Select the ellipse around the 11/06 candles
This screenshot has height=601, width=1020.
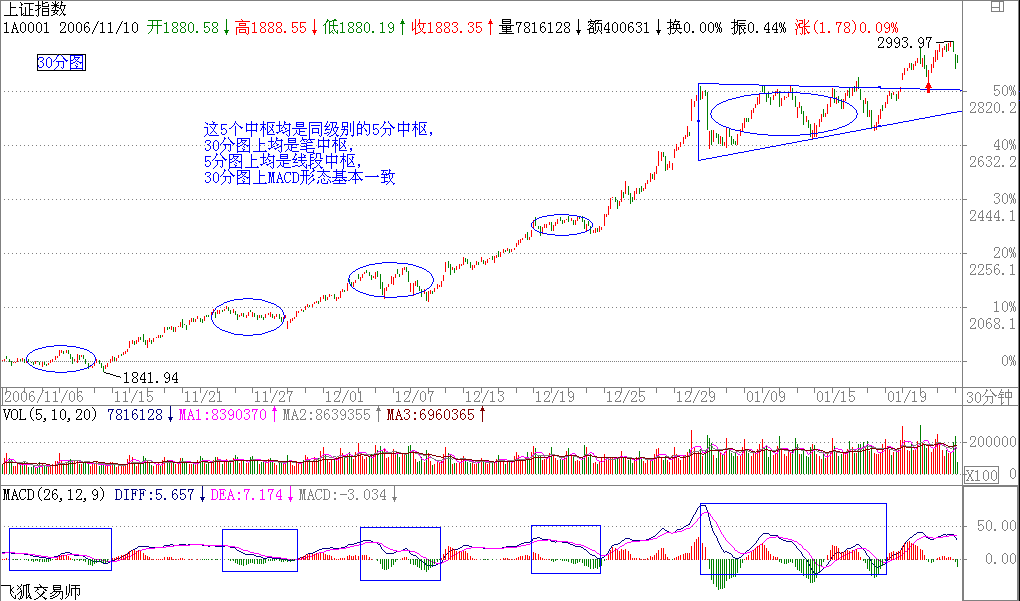coord(61,358)
